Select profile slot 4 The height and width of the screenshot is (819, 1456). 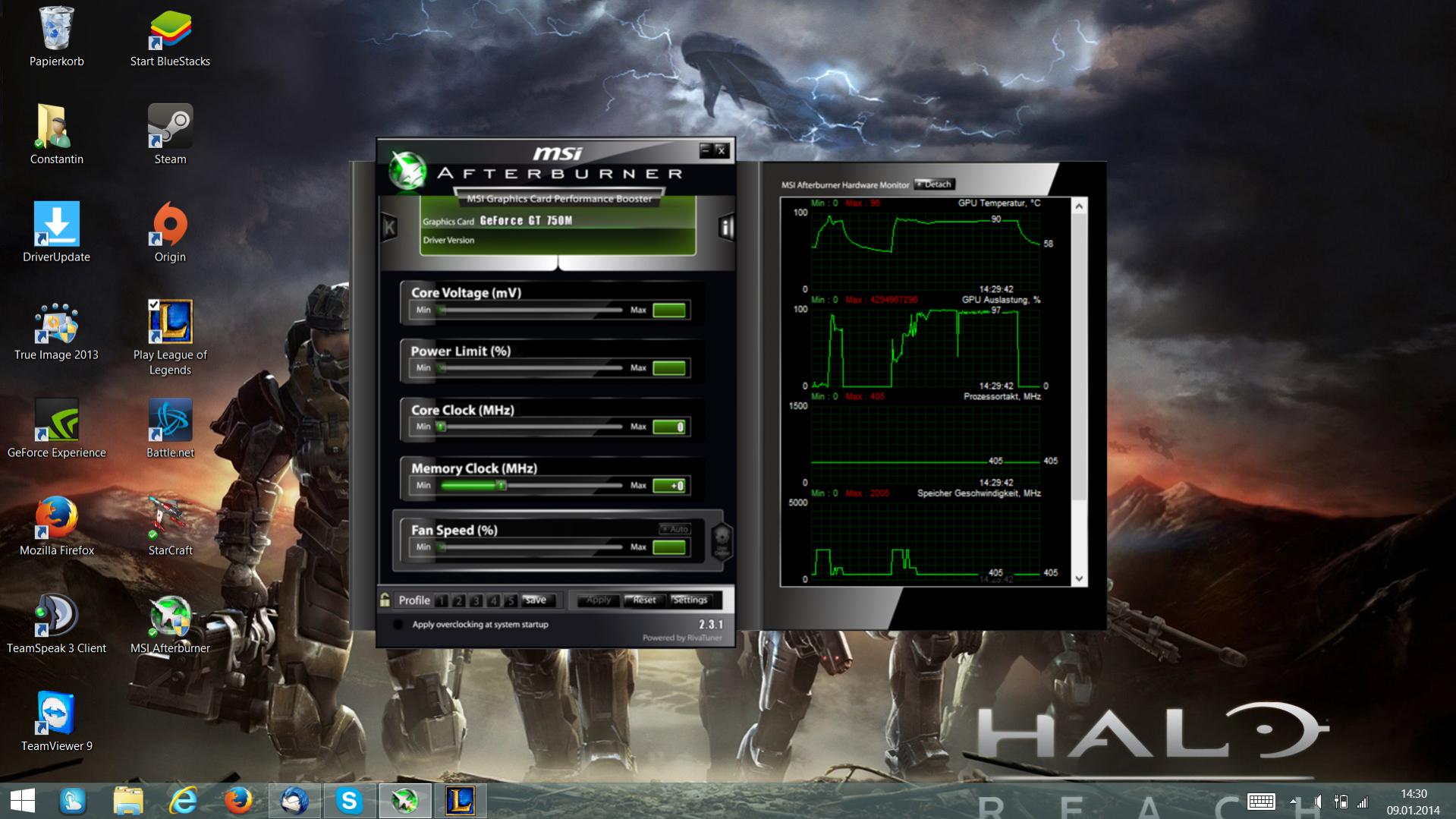tap(493, 600)
